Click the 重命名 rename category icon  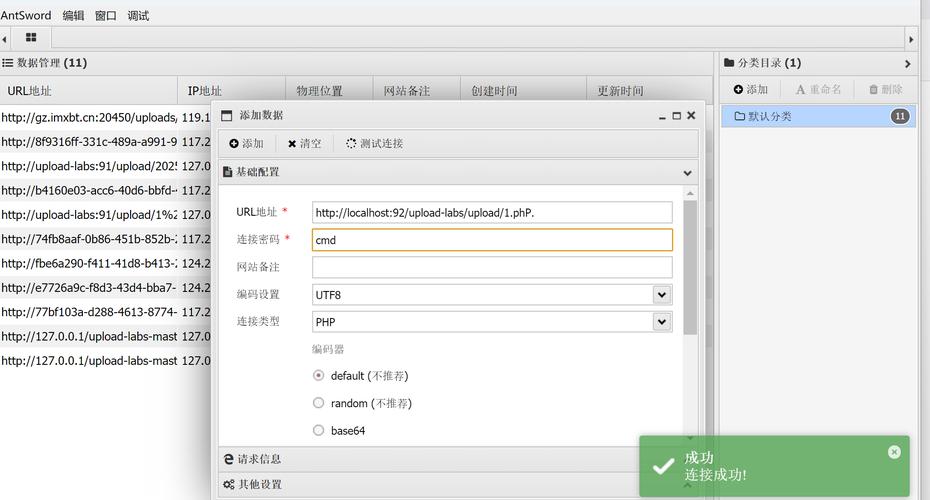800,90
